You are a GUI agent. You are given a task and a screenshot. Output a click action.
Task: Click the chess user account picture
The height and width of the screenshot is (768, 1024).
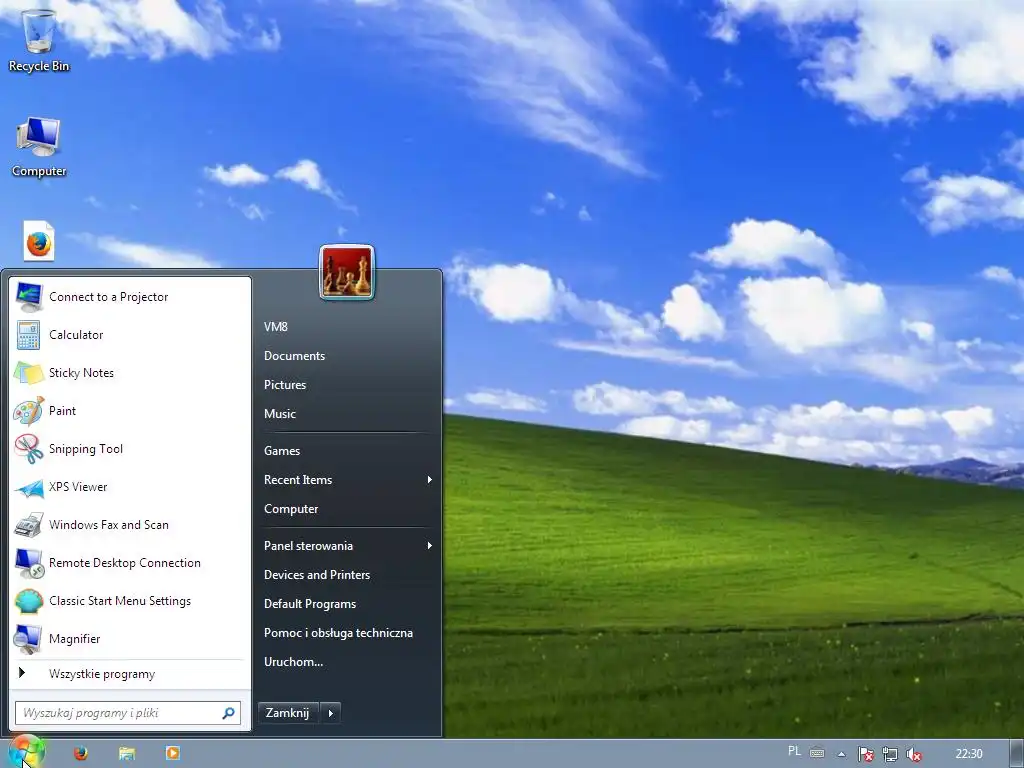point(347,272)
